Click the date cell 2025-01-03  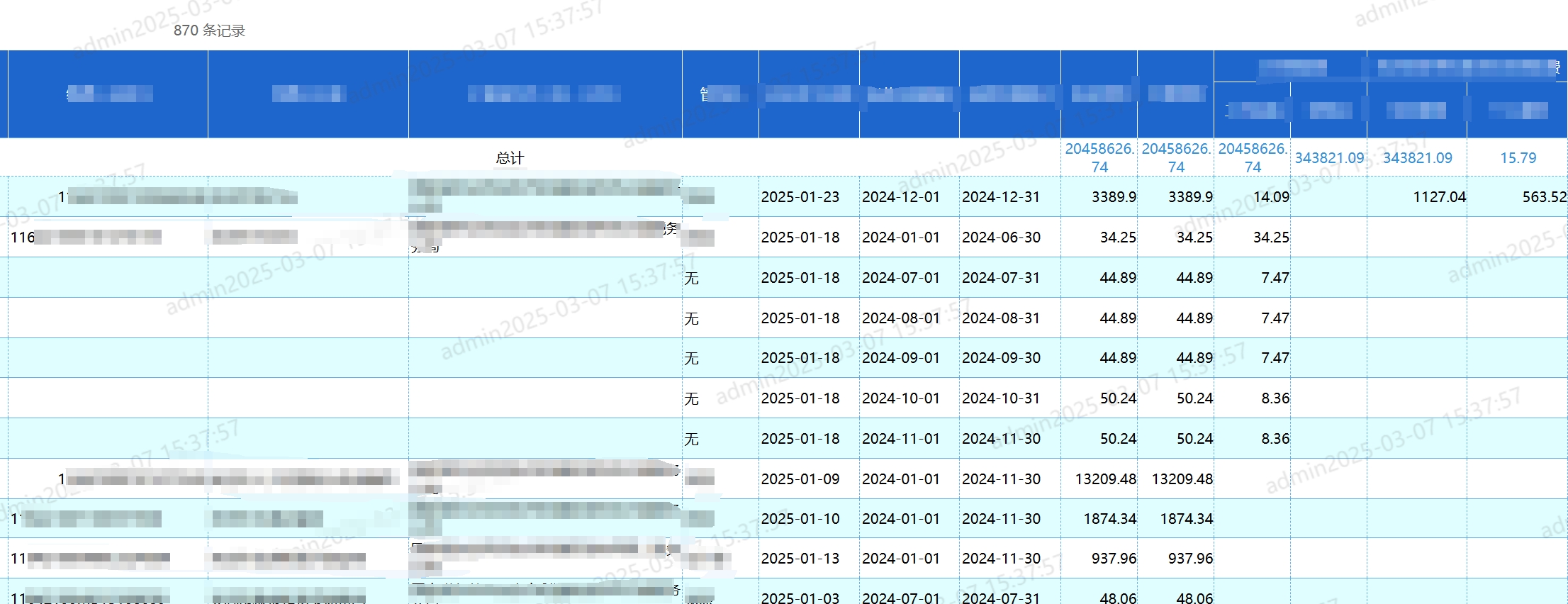coord(800,598)
